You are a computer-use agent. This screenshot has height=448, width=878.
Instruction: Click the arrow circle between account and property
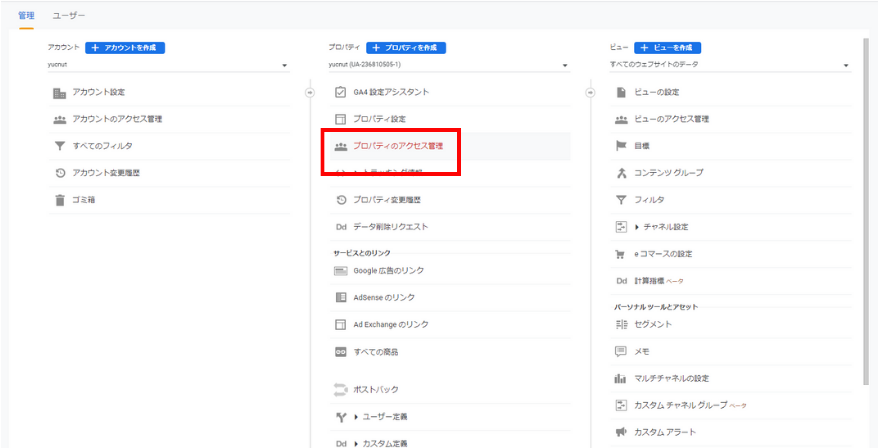(x=309, y=93)
